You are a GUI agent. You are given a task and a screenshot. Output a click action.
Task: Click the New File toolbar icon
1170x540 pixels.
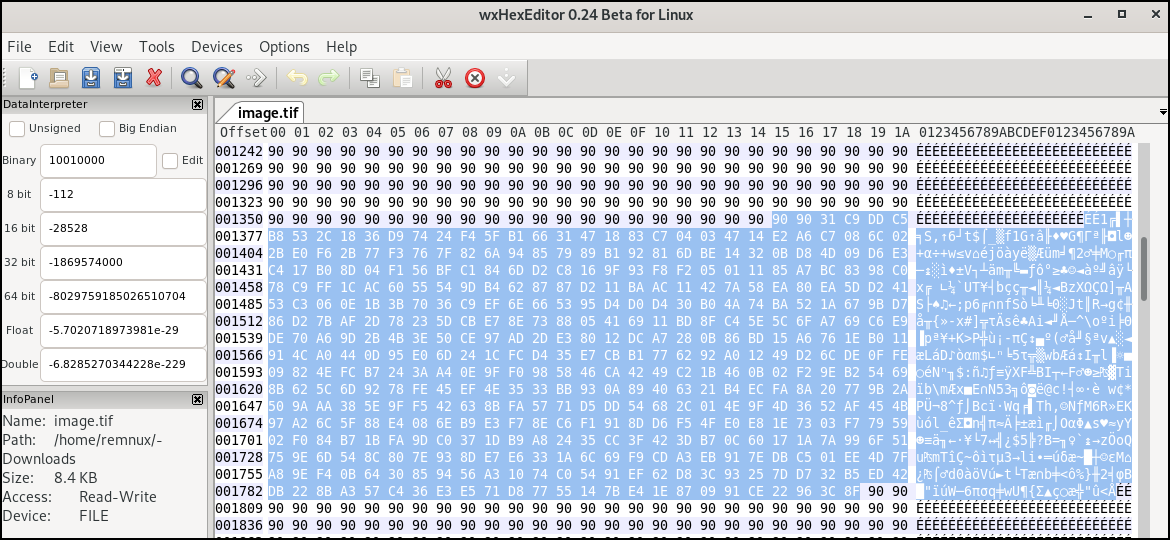[x=27, y=78]
